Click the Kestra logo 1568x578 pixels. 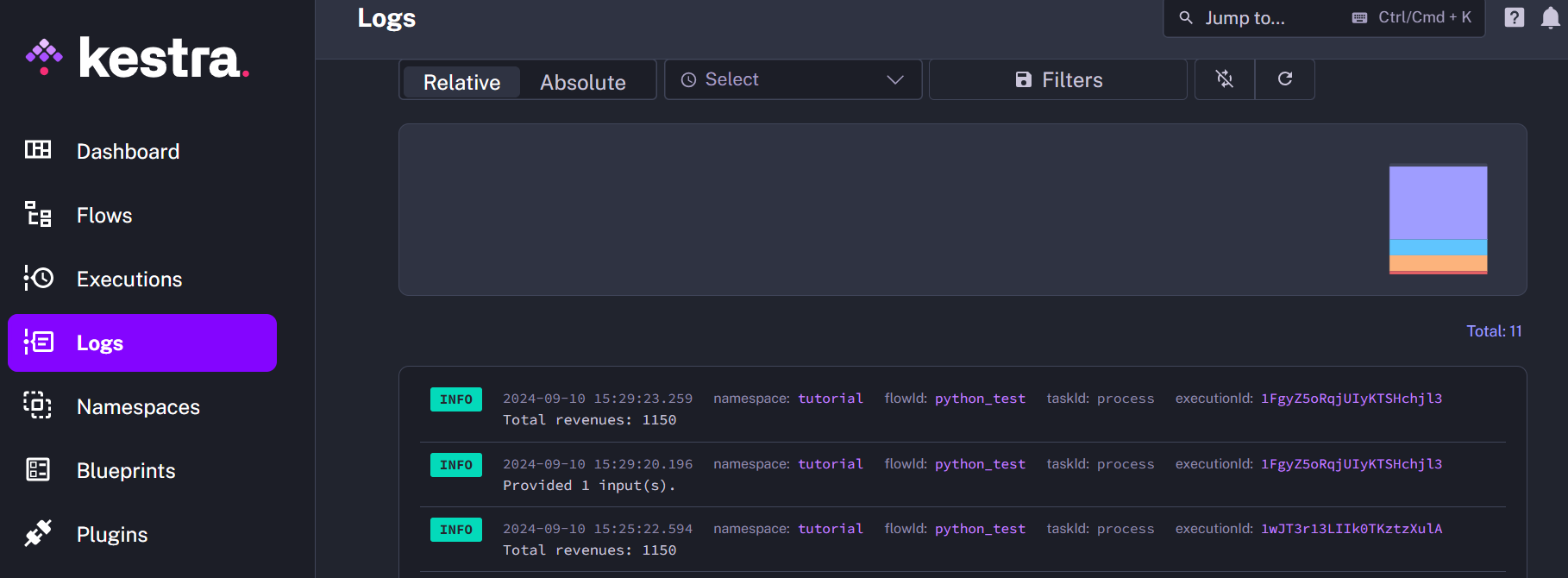[x=138, y=58]
